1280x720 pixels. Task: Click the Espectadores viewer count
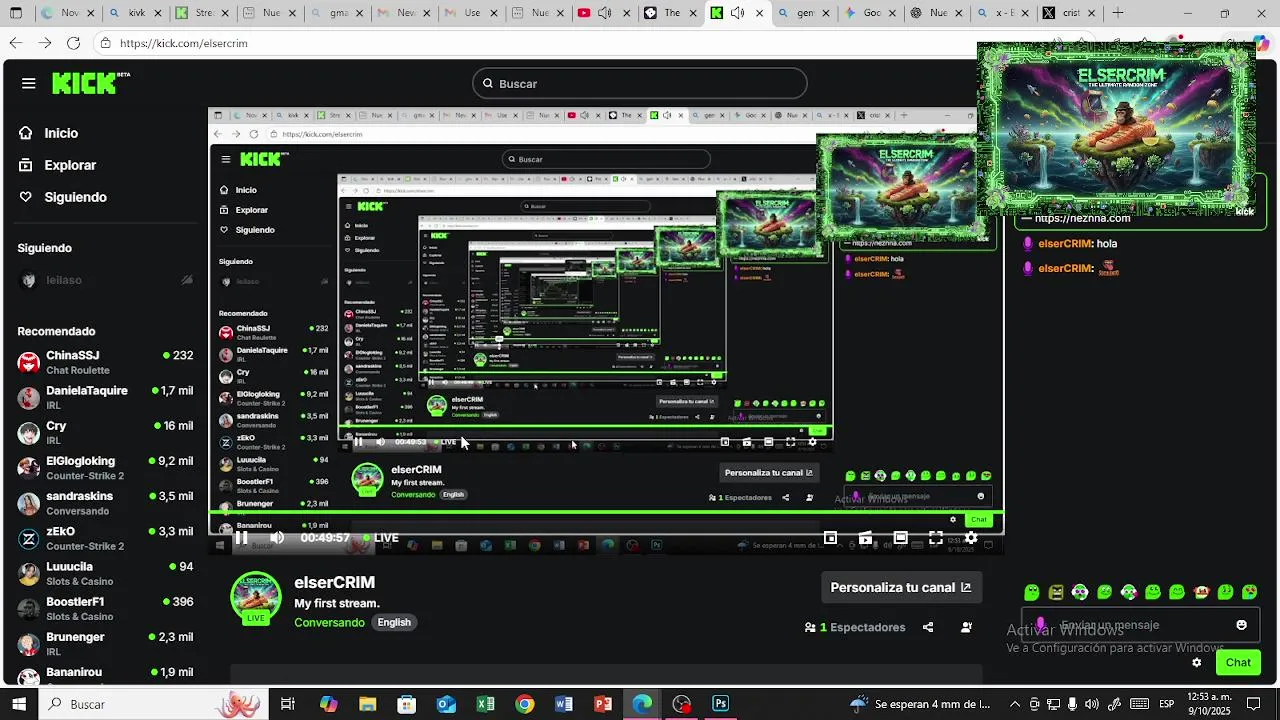pyautogui.click(x=855, y=627)
